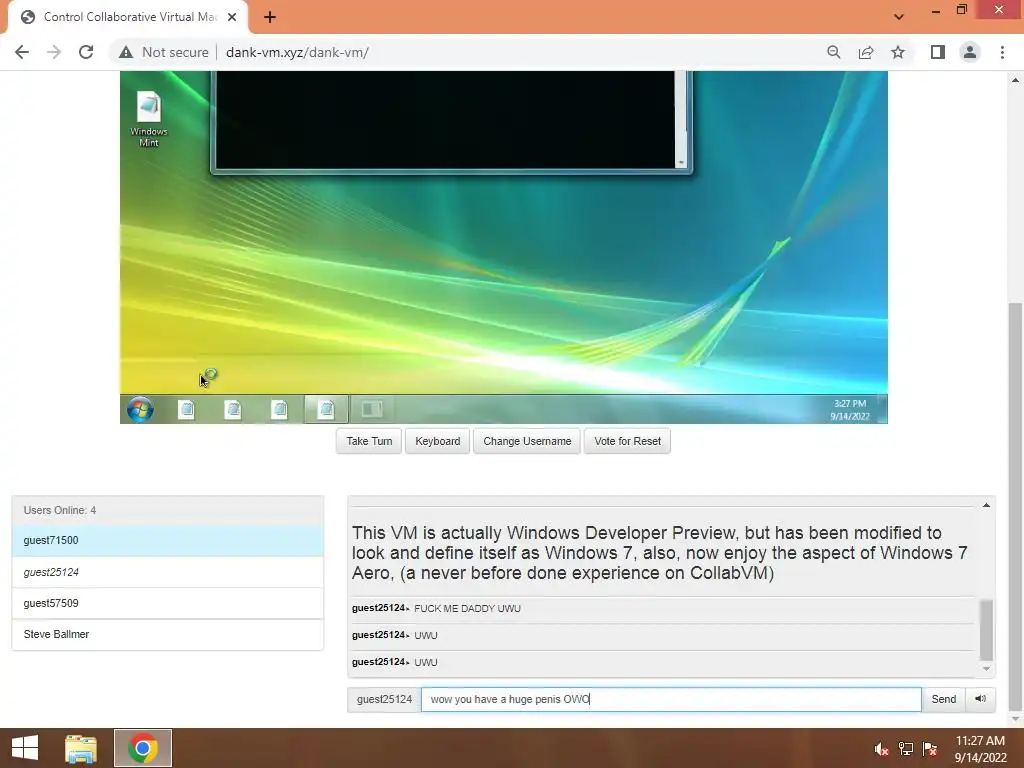Open the Not secure site info

point(163,52)
